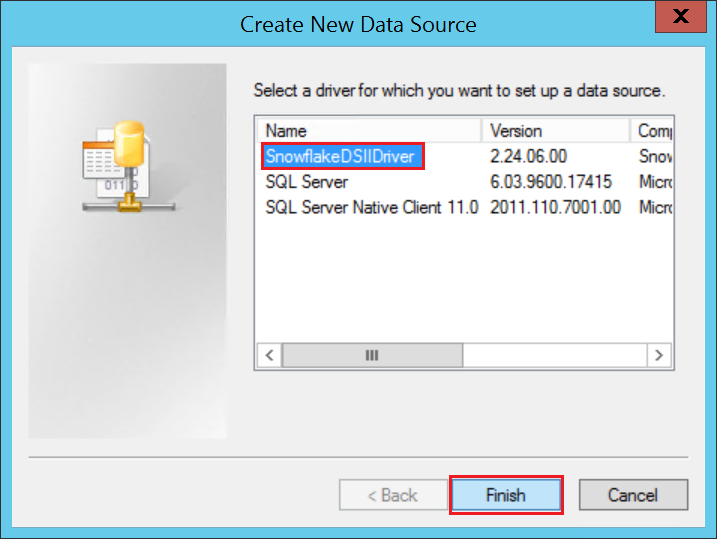Click version 6.03.9600.17415 cell
The image size is (717, 539).
(550, 182)
